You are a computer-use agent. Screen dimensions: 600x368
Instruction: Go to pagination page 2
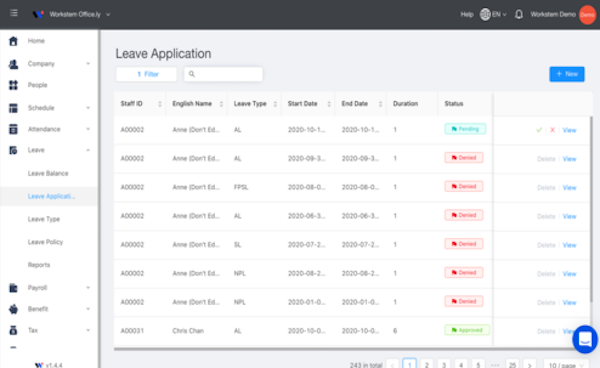(427, 365)
